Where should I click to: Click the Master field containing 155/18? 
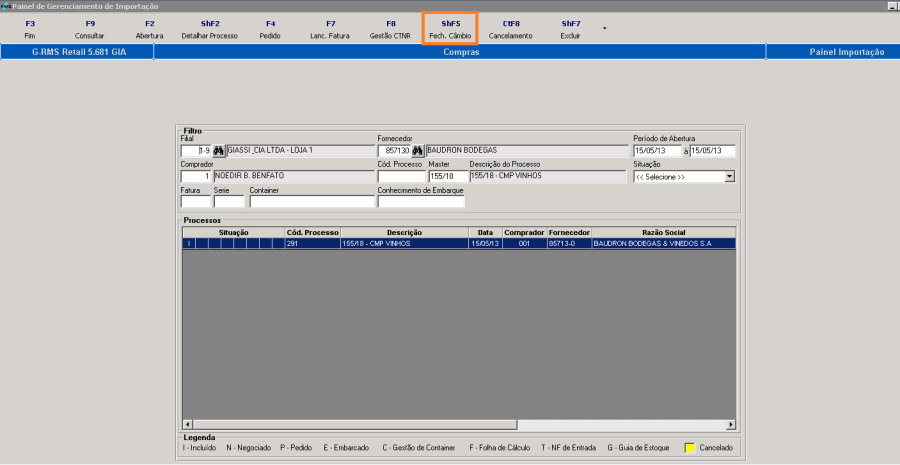(x=448, y=176)
